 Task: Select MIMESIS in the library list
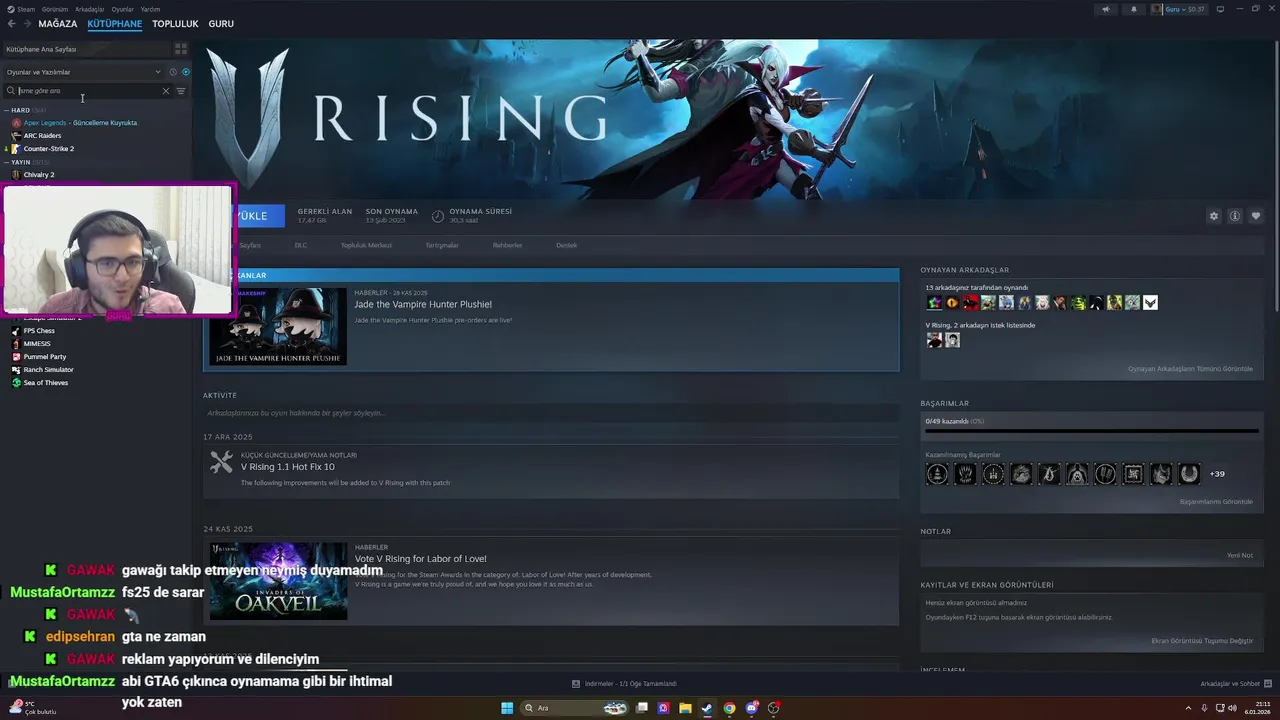click(37, 344)
